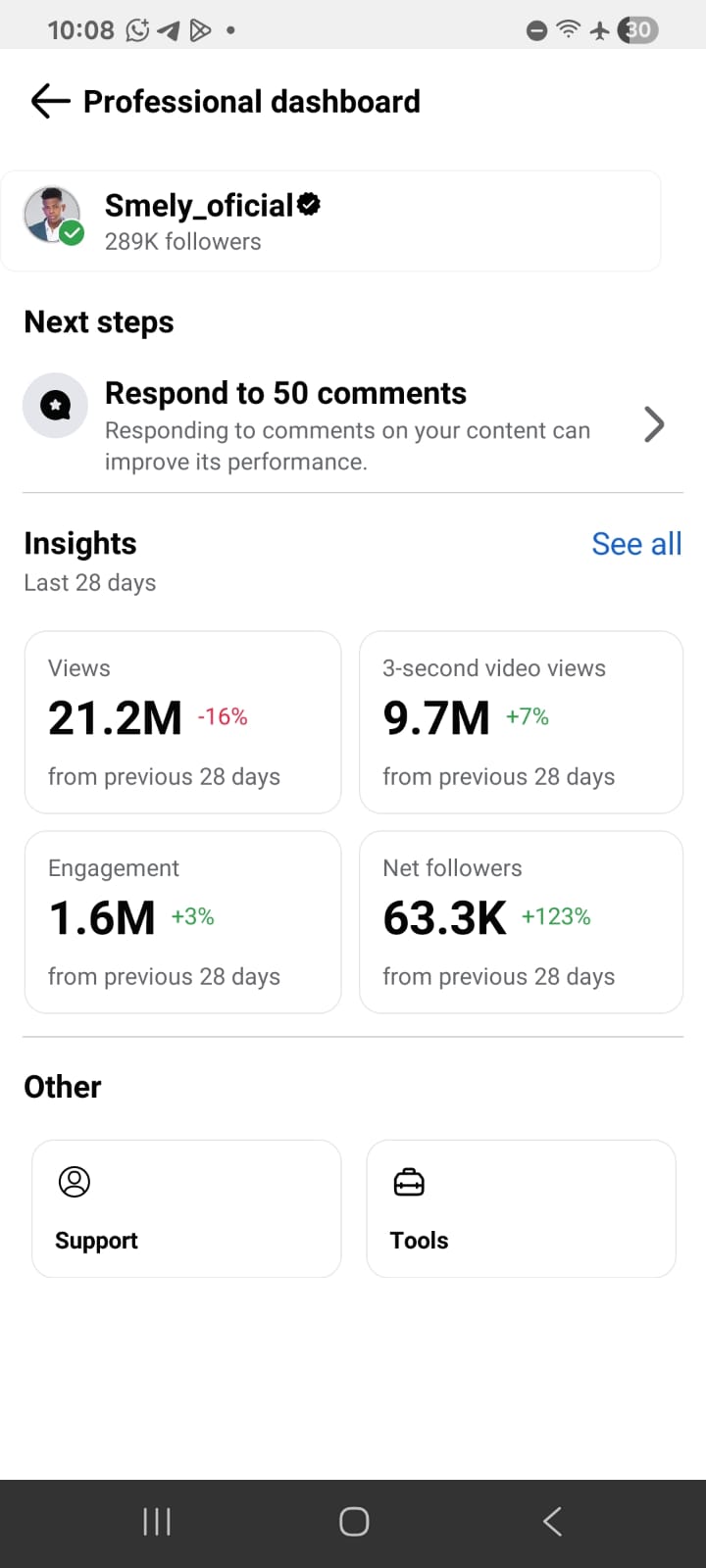Open the Respond to 50 comments step
The width and height of the screenshot is (706, 1568).
pyautogui.click(x=347, y=424)
